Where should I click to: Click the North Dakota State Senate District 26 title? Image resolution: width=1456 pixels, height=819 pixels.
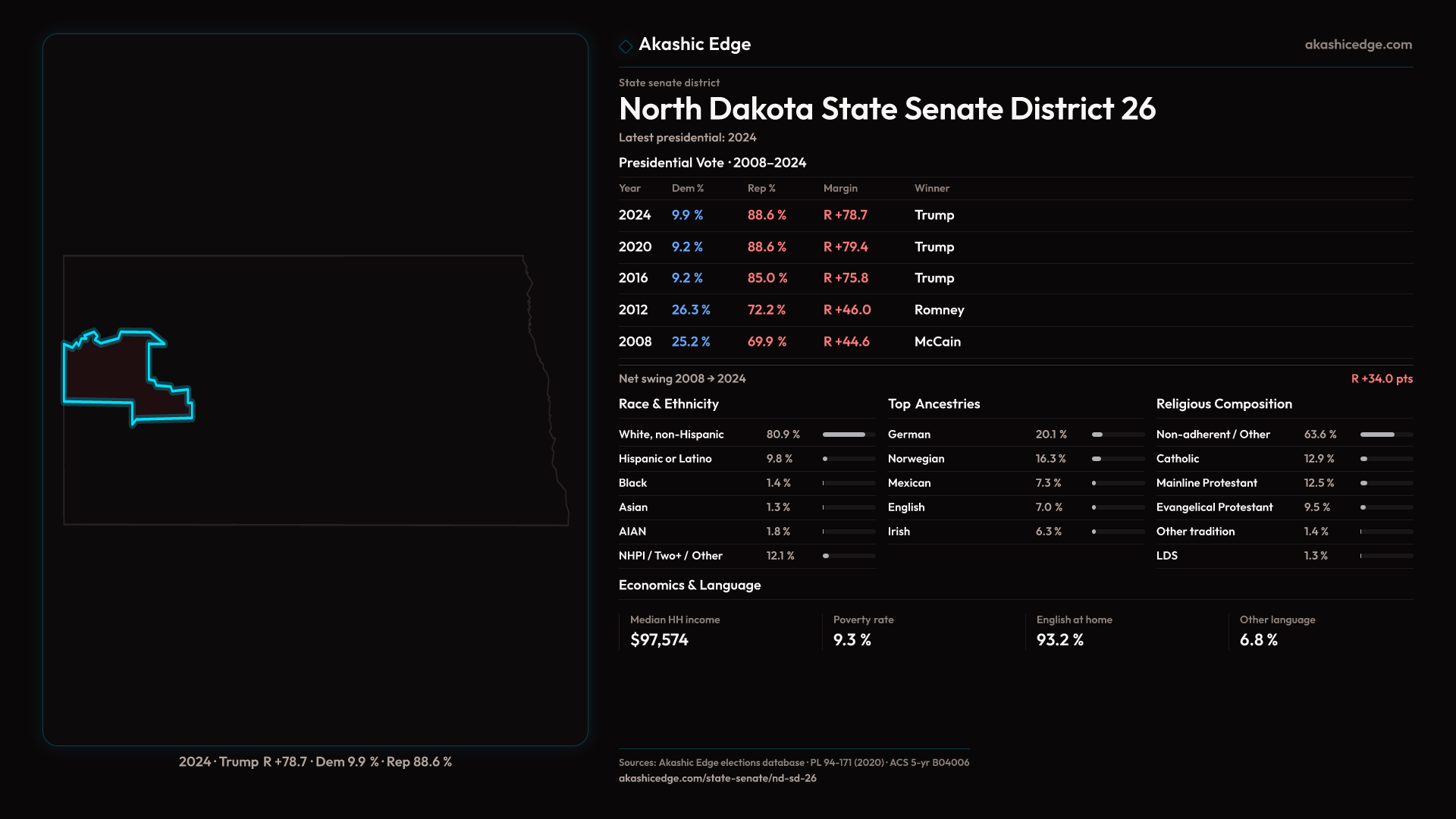(886, 109)
